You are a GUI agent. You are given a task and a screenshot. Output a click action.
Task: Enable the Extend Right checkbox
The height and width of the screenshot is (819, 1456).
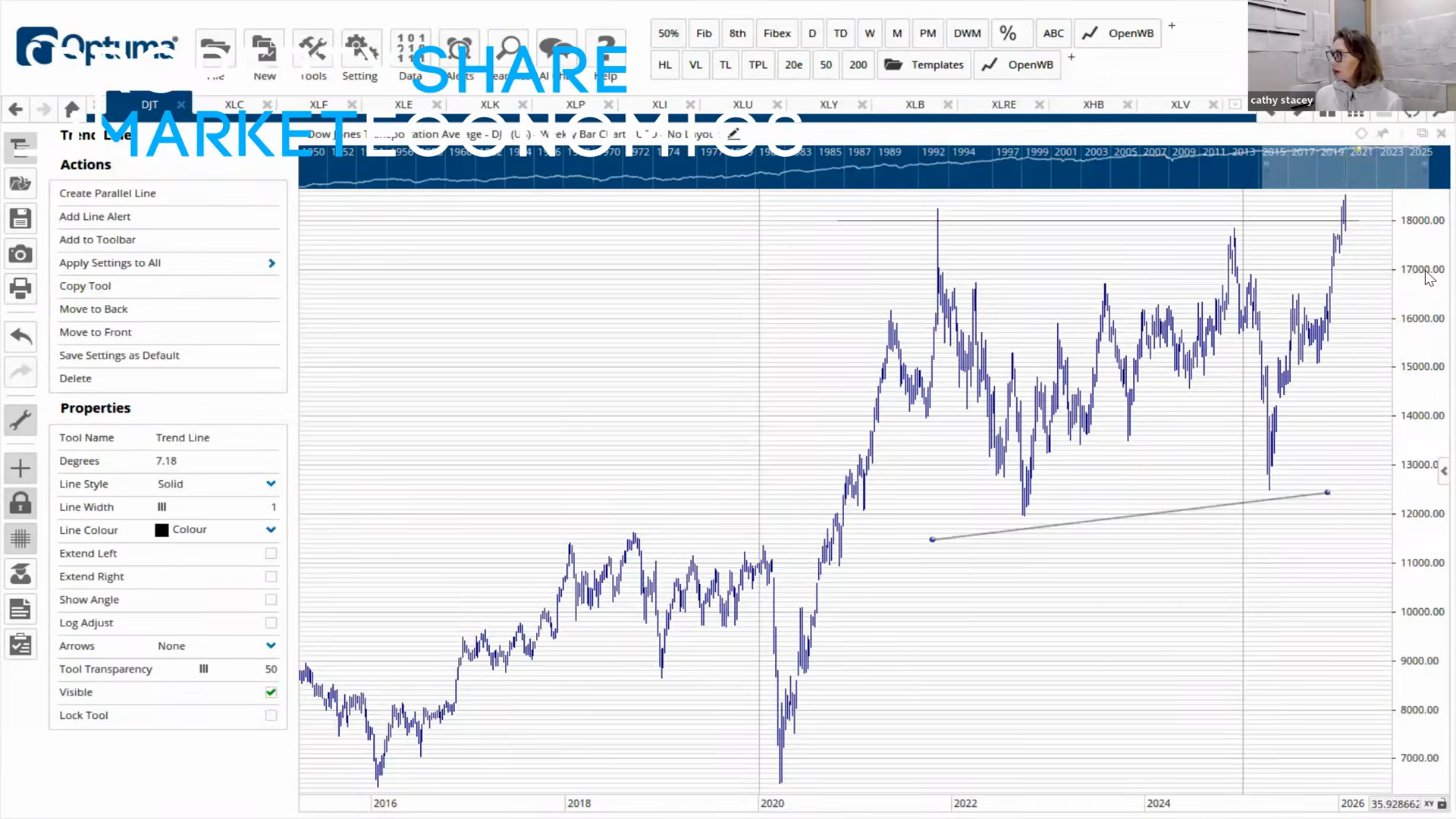tap(271, 576)
